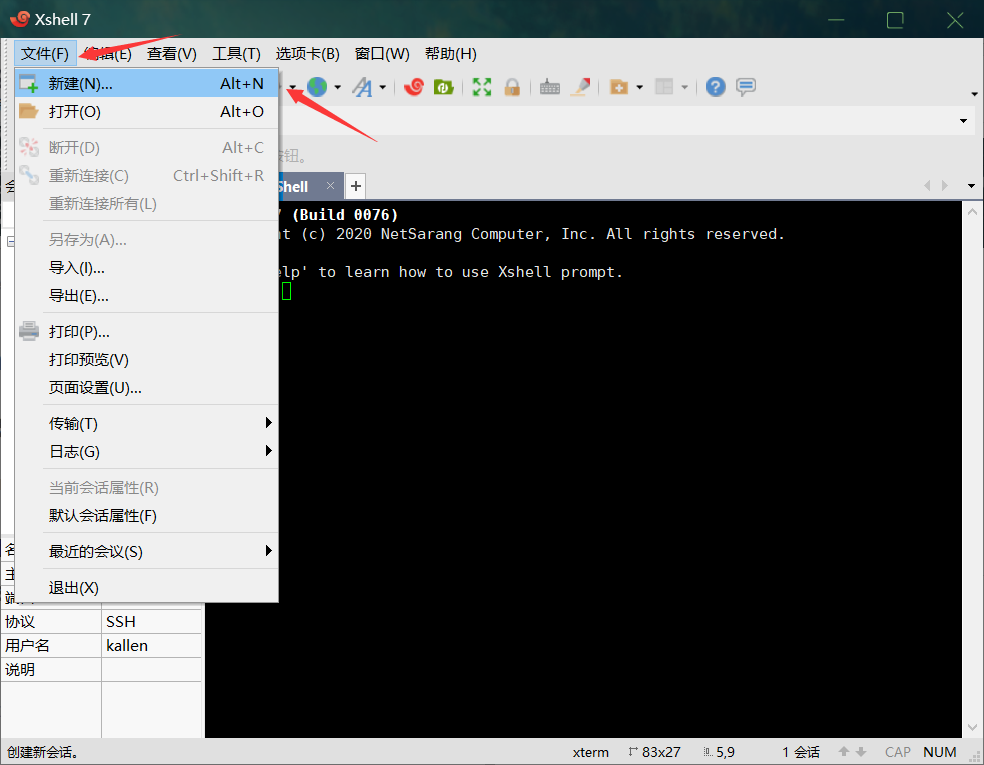Image resolution: width=984 pixels, height=765 pixels.
Task: Open the 文件(F) menu
Action: (x=45, y=53)
